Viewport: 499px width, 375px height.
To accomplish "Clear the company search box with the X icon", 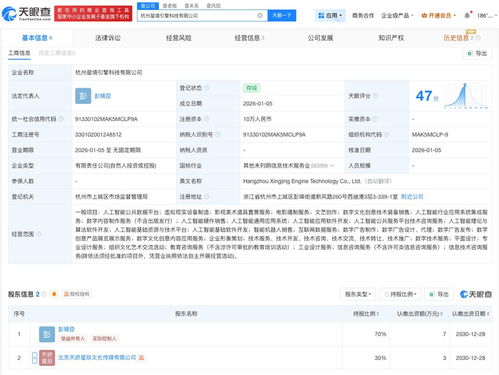I will 260,15.
